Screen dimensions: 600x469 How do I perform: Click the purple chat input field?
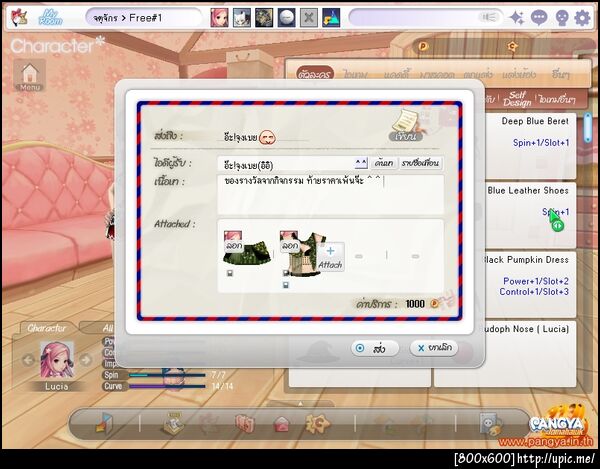point(426,18)
